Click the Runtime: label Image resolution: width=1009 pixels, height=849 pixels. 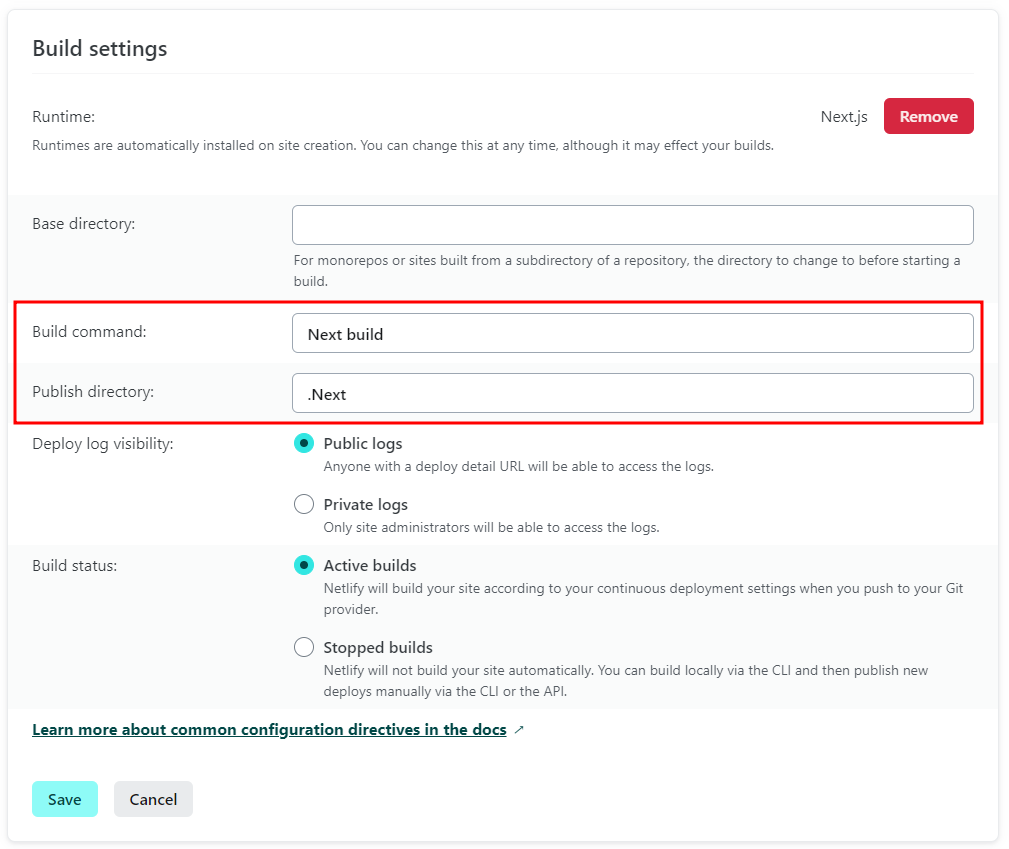63,117
